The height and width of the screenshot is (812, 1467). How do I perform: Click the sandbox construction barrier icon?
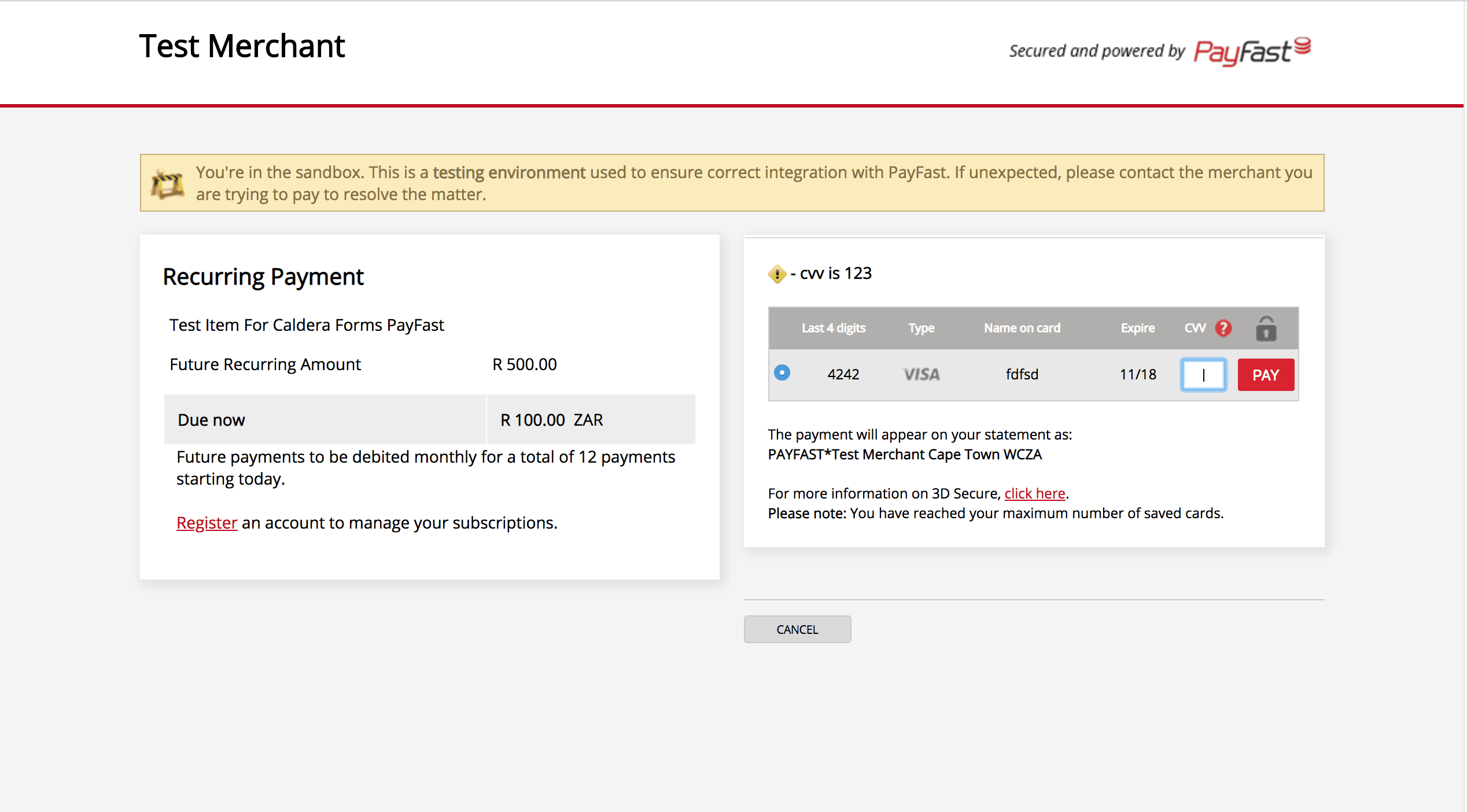(x=167, y=183)
